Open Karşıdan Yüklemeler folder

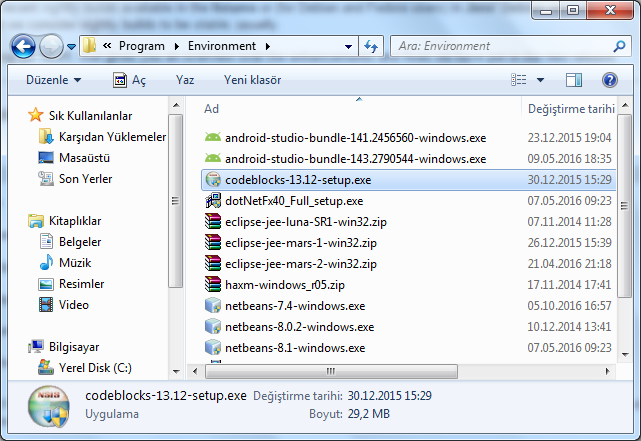pyautogui.click(x=112, y=137)
